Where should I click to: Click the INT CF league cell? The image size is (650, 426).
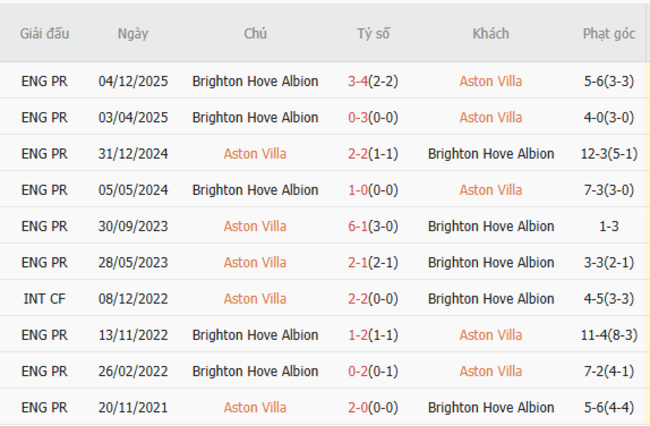[x=45, y=298]
